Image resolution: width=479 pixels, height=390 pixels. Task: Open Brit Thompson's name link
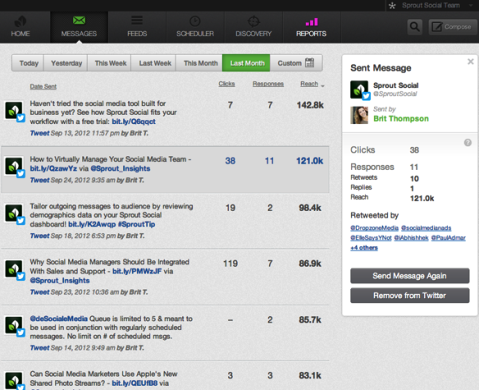point(401,119)
